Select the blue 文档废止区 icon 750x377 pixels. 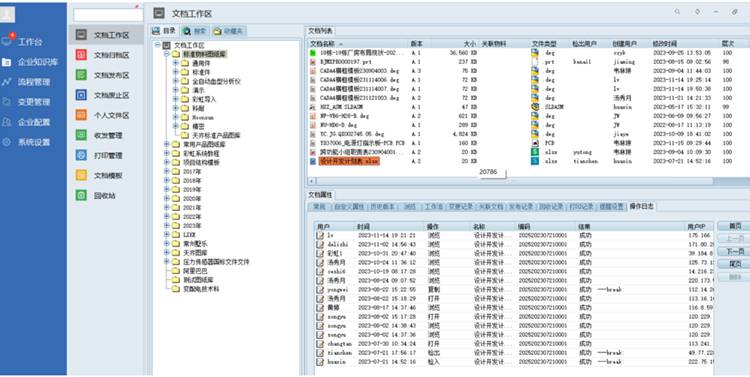point(81,95)
